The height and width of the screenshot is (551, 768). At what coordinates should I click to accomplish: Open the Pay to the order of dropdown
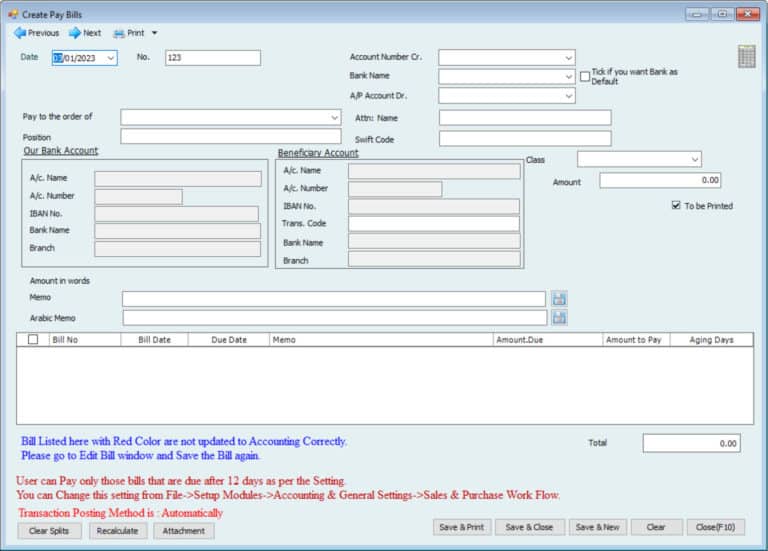(334, 118)
